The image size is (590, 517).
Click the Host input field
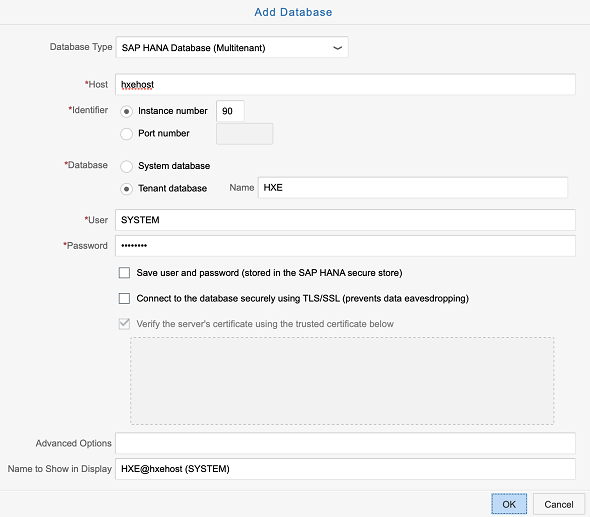(x=345, y=84)
